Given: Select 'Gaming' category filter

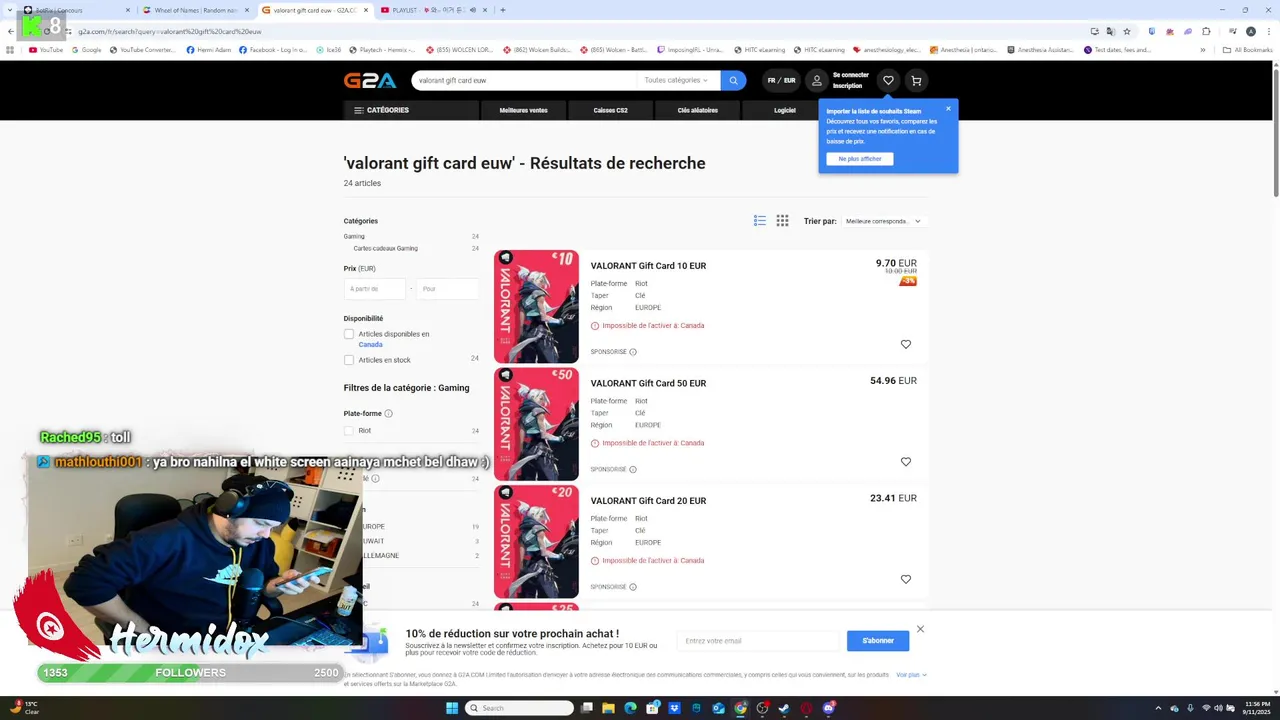Looking at the screenshot, I should [x=354, y=236].
